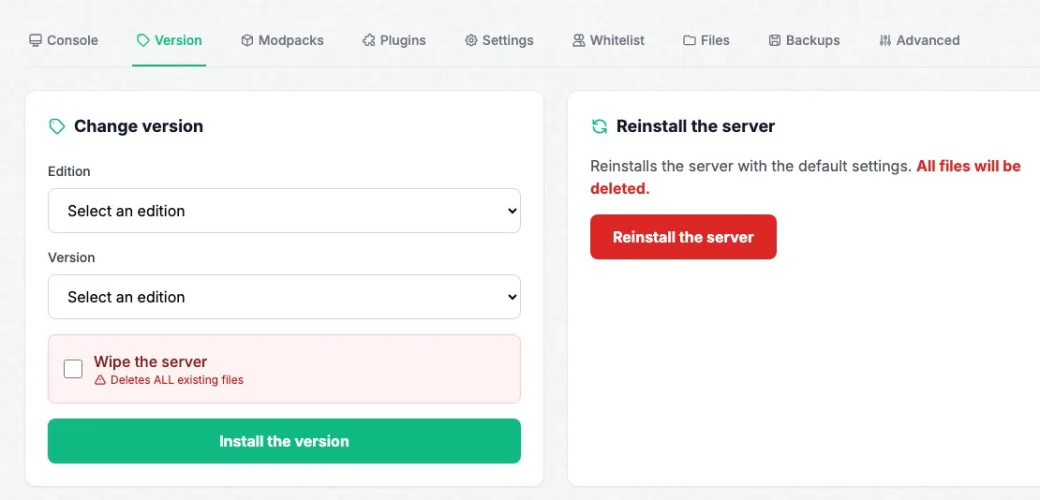1040x500 pixels.
Task: Click the Deletes ALL existing files text
Action: click(177, 380)
